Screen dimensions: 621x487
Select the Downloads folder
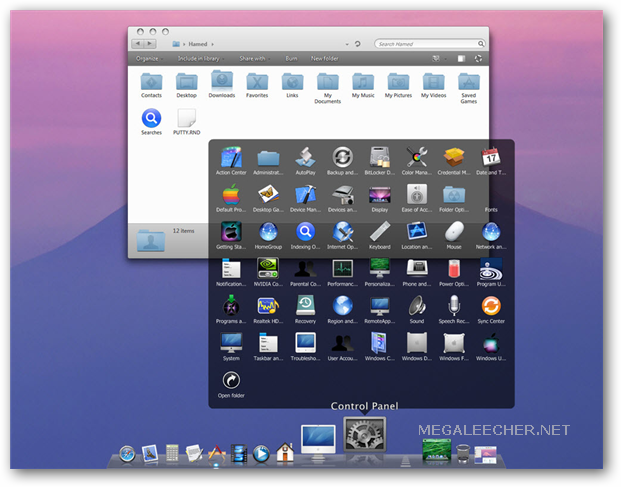[222, 84]
